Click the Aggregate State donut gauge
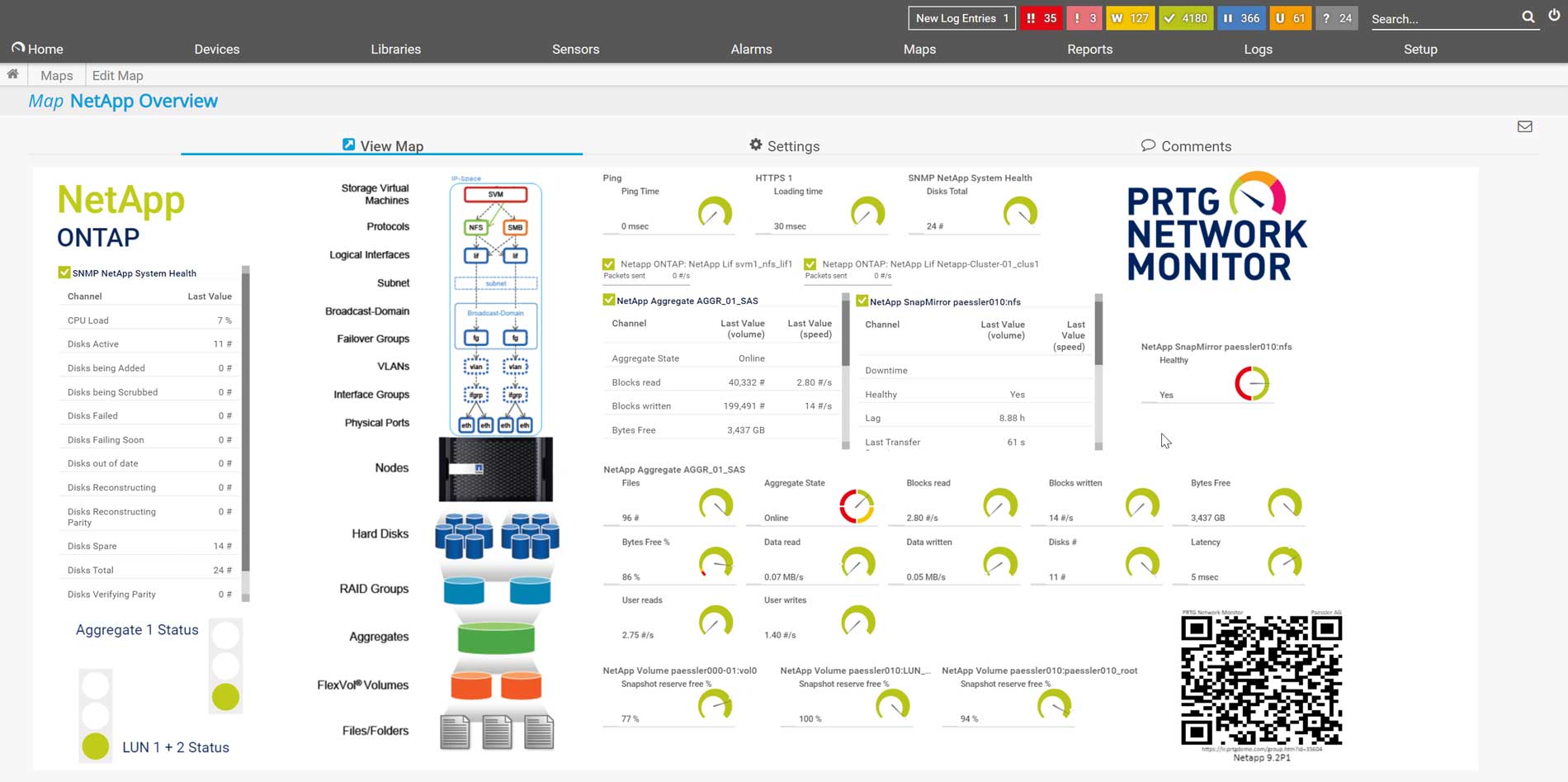This screenshot has height=782, width=1568. 857,506
